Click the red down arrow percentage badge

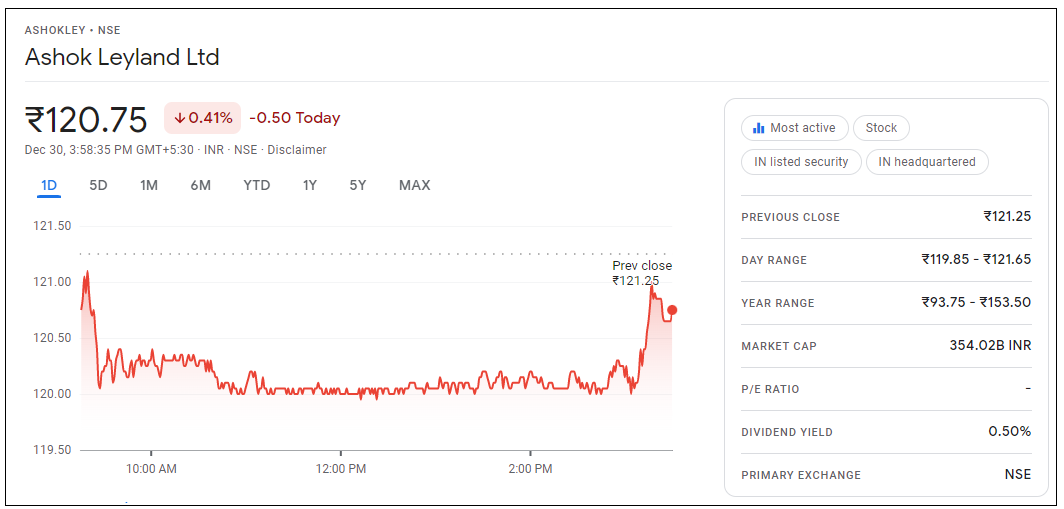[x=203, y=118]
